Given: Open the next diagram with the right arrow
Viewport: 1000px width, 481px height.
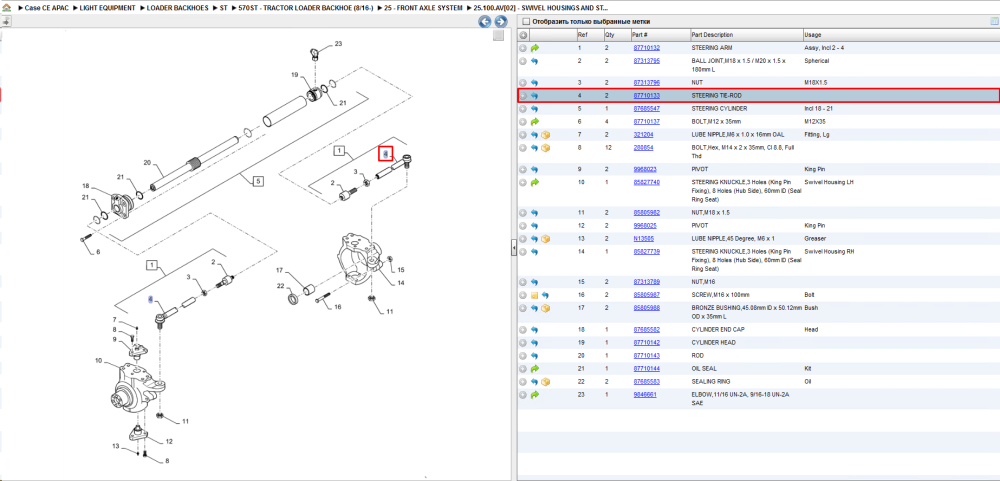Looking at the screenshot, I should pyautogui.click(x=501, y=22).
